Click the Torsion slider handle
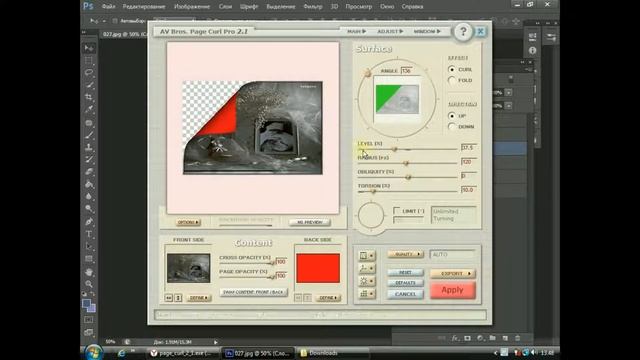 (x=373, y=191)
